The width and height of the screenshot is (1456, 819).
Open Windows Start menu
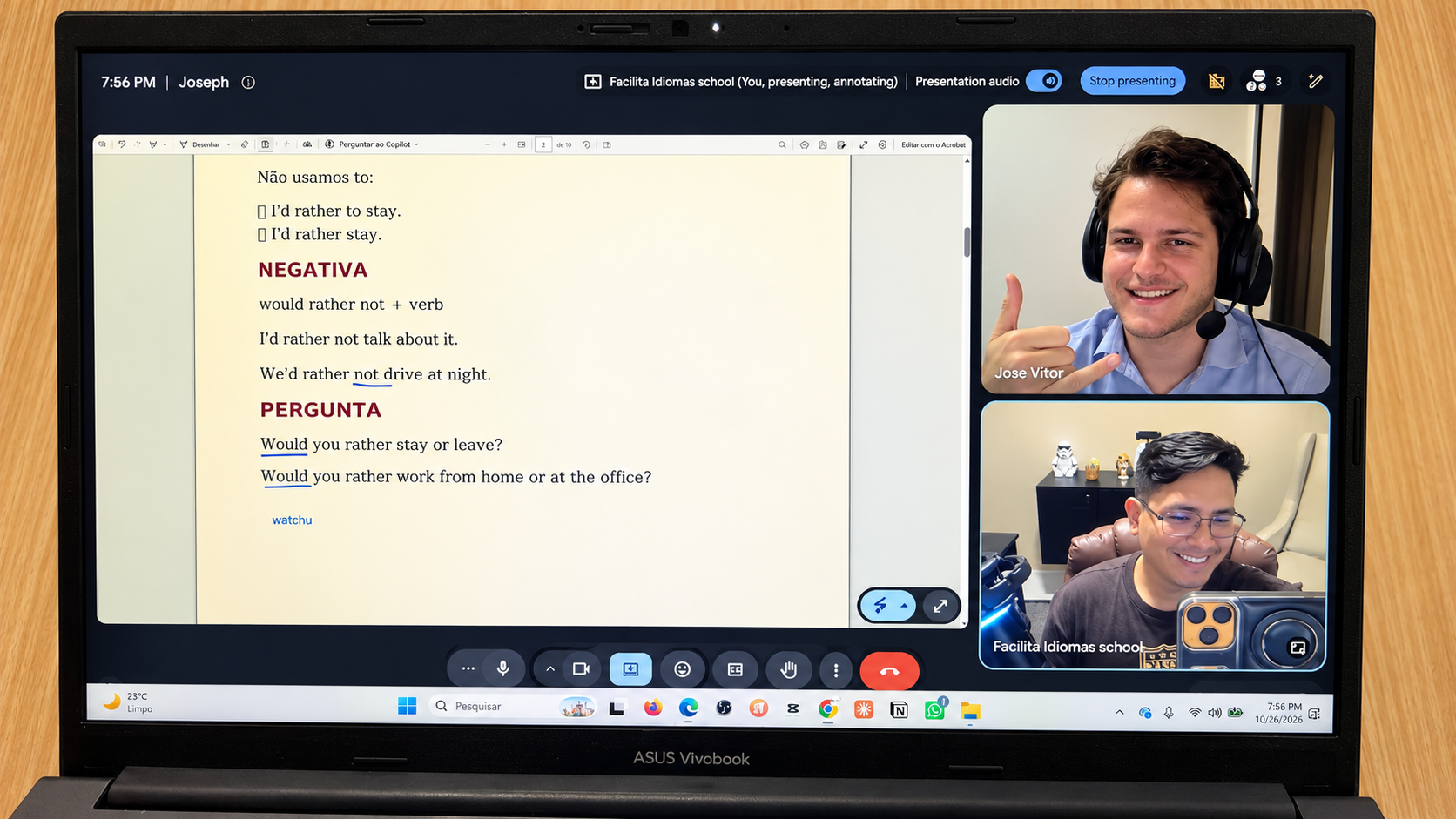coord(407,706)
